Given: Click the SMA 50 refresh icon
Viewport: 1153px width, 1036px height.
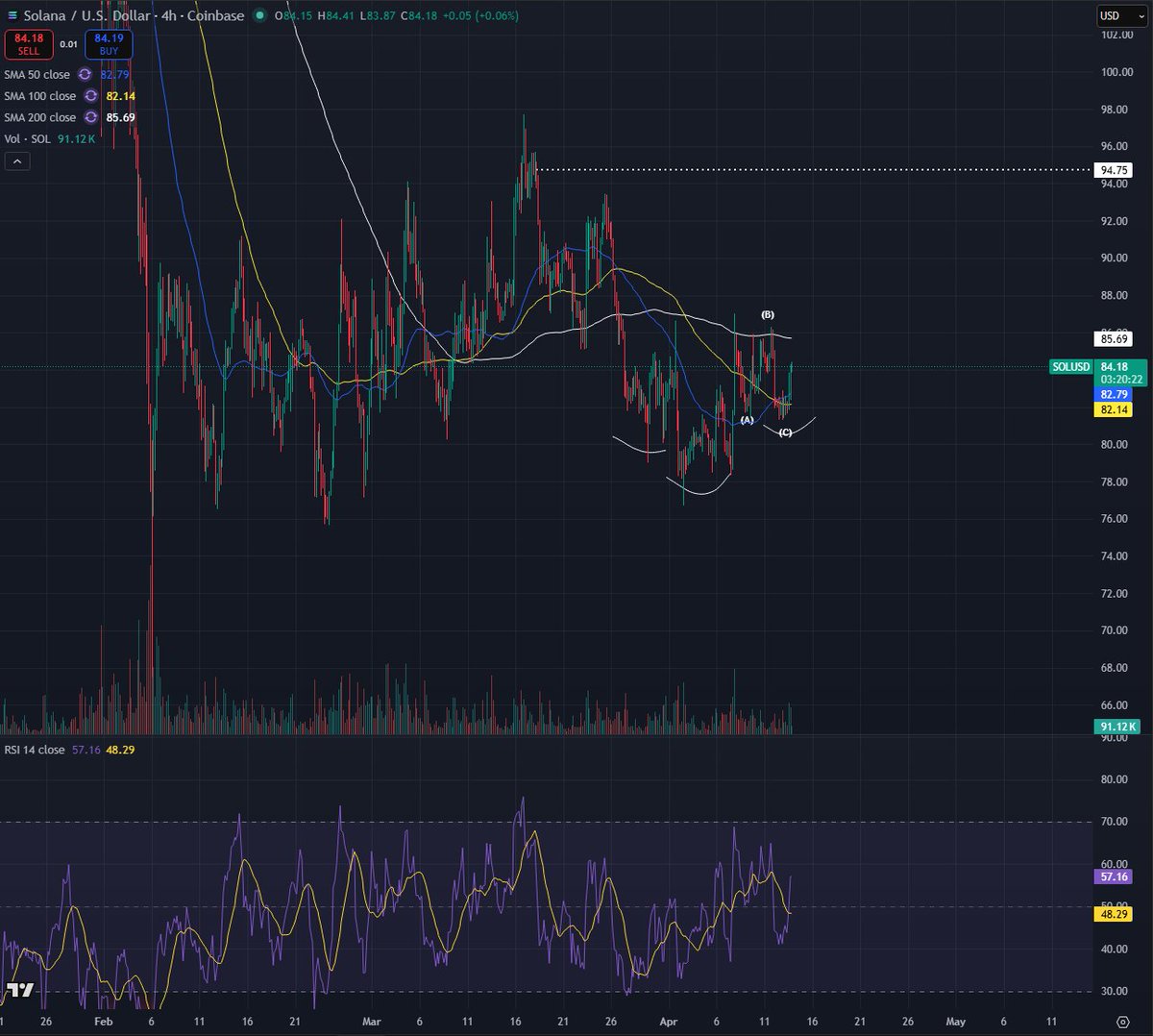Looking at the screenshot, I should 86,74.
